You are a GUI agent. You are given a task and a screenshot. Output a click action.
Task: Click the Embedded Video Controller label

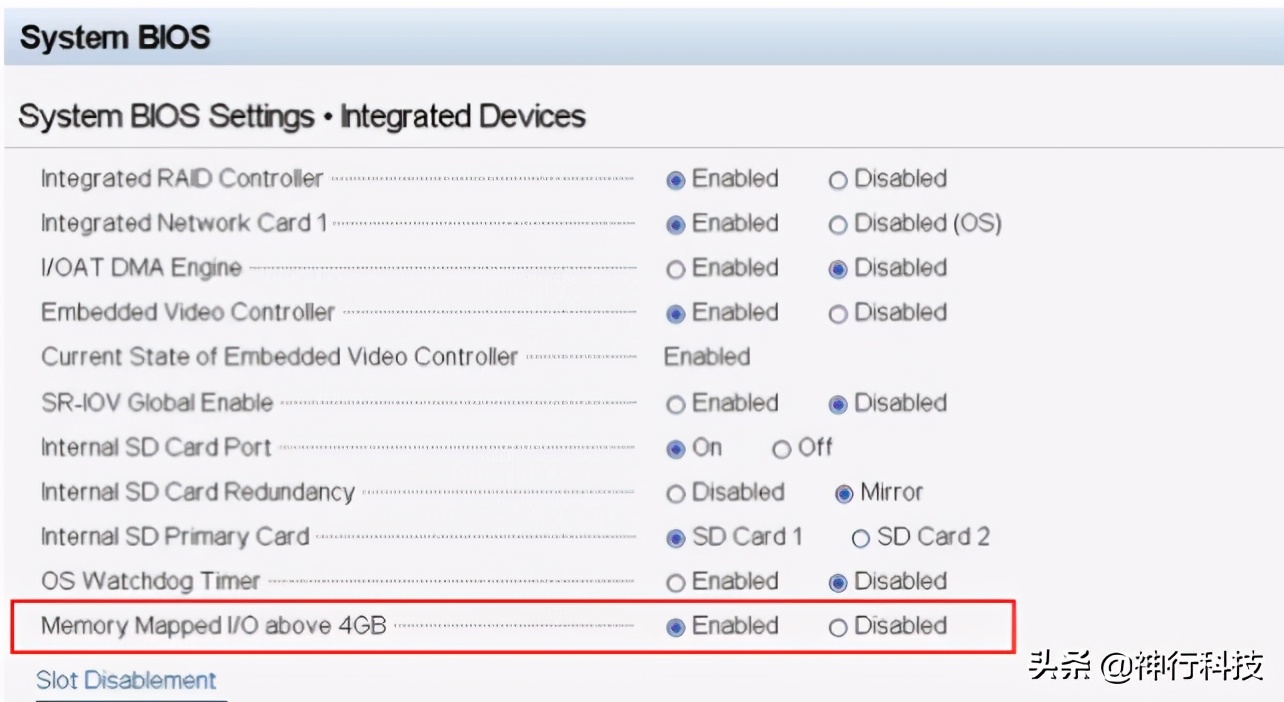pos(187,312)
